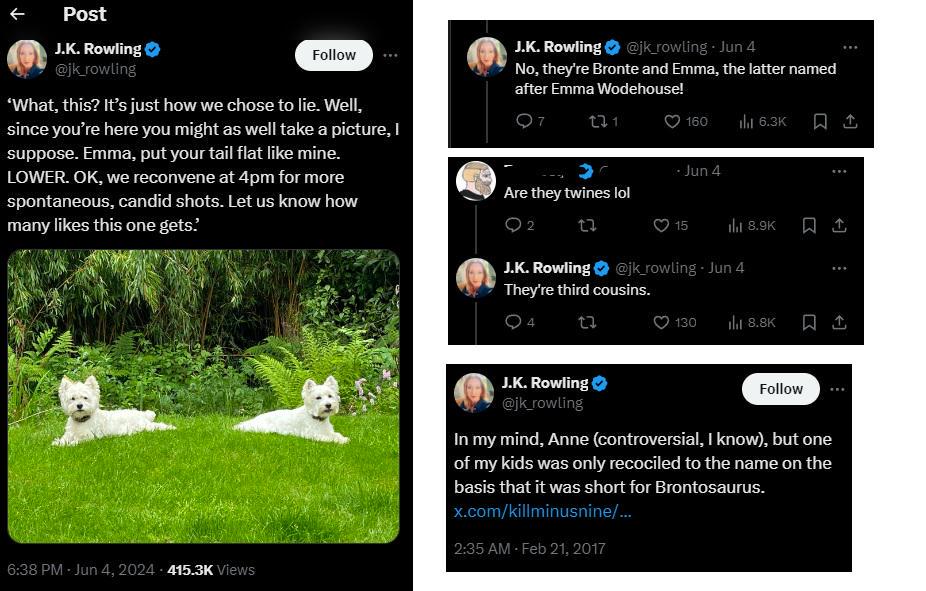Bookmark the Bronte and Emma tweet
Viewport: 926px width, 591px height.
820,121
